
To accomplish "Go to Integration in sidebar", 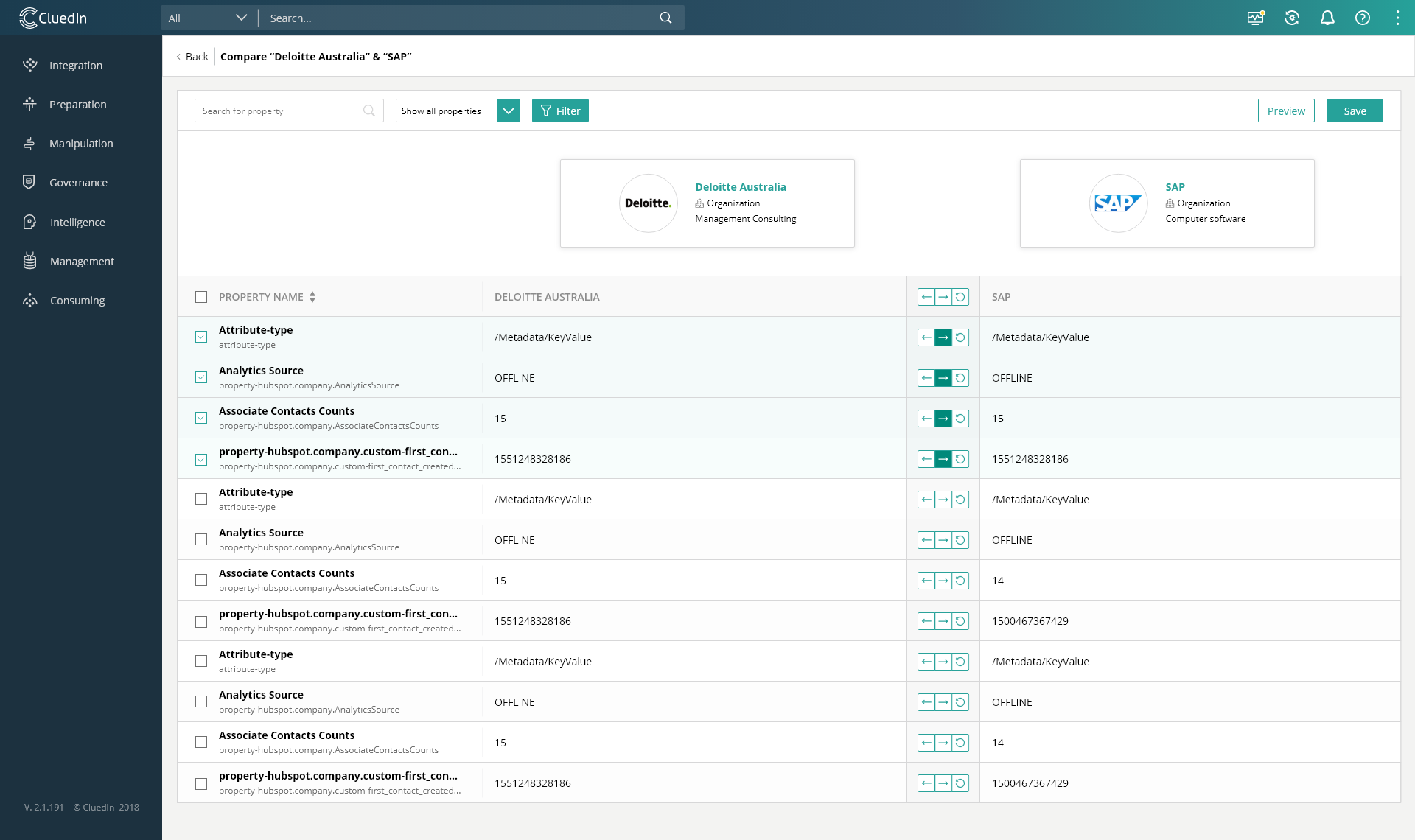I will click(76, 65).
